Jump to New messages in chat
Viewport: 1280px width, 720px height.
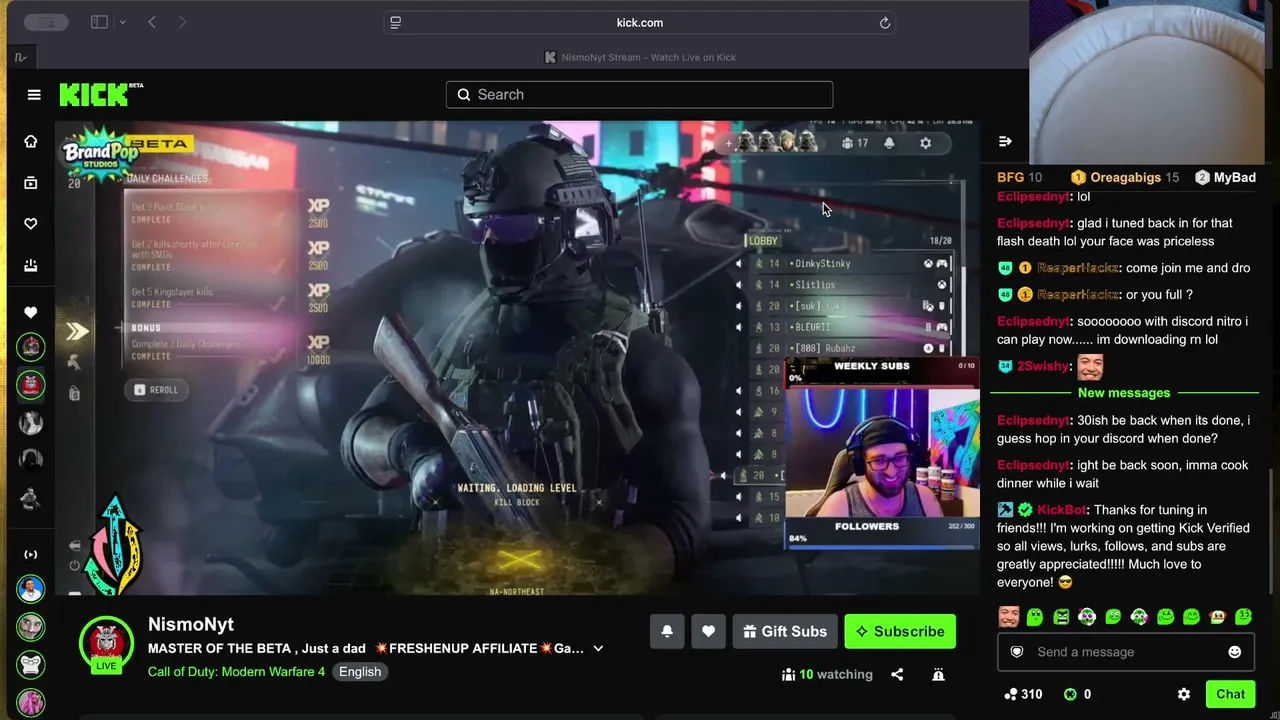(1124, 393)
